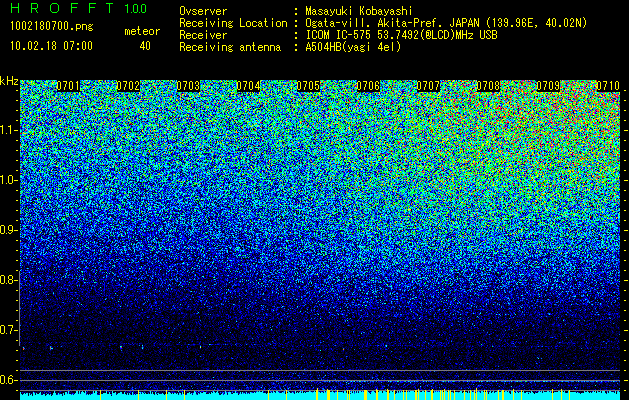Click the kHz axis unit label
Image resolution: width=629 pixels, height=400 pixels.
pos(9,81)
